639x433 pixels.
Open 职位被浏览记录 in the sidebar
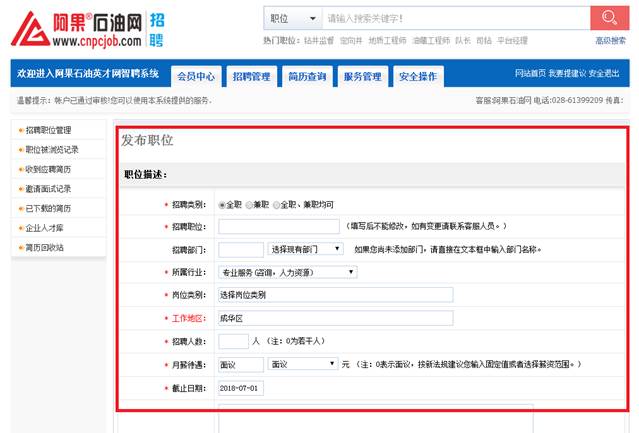click(x=52, y=149)
